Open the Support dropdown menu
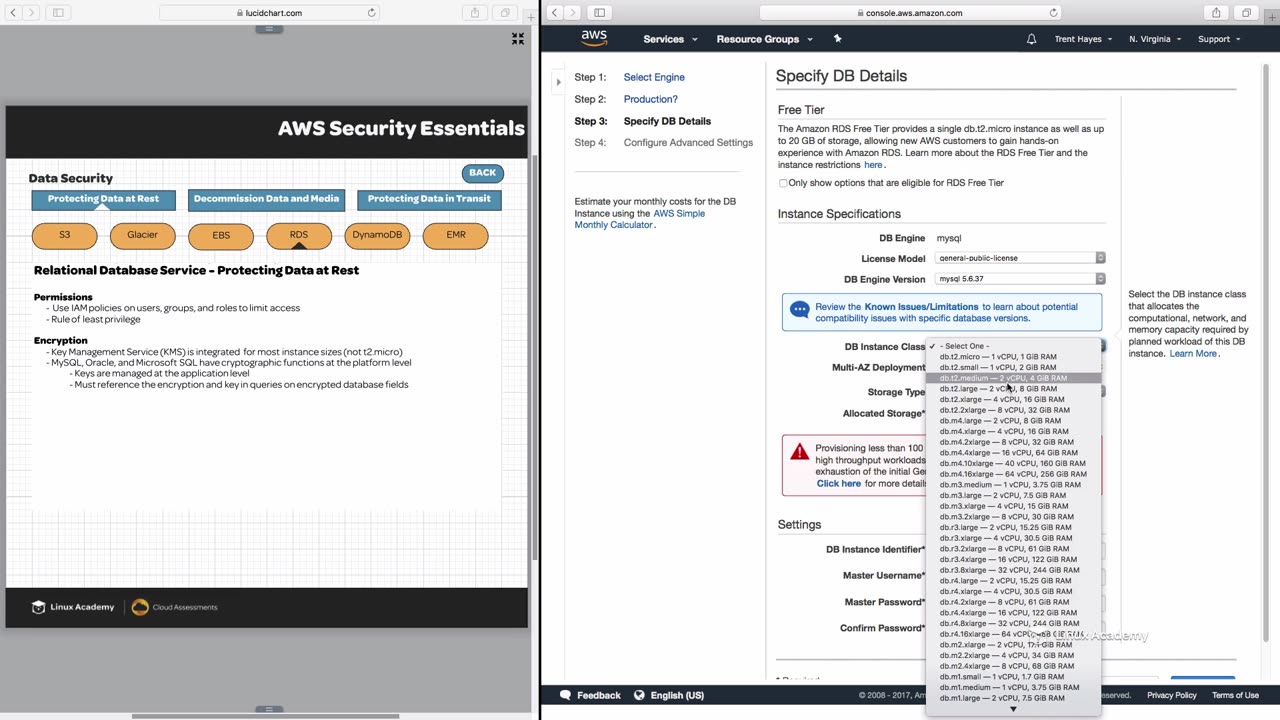 click(1219, 39)
